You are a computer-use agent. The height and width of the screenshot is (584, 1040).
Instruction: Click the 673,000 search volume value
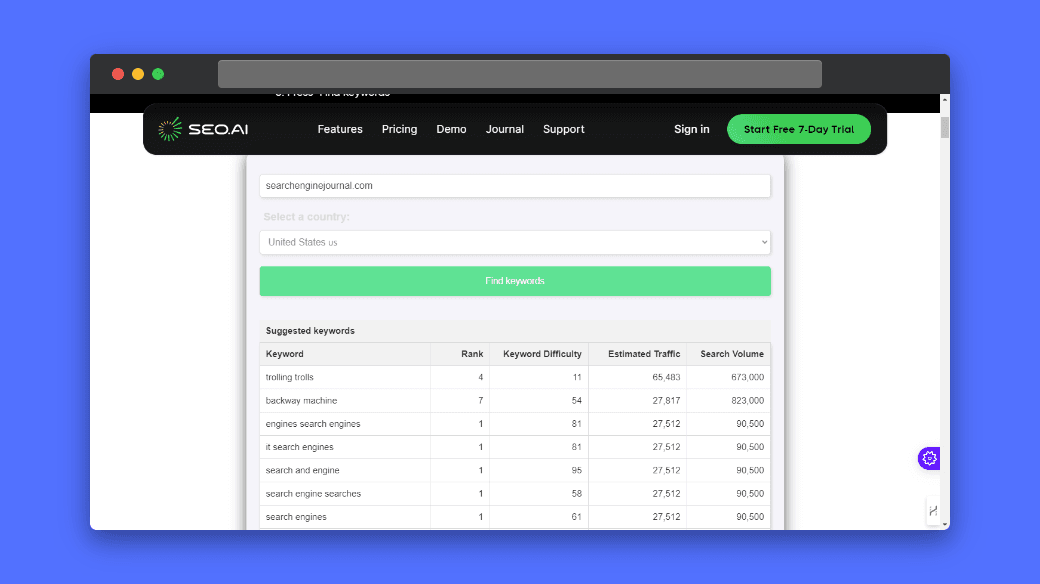pos(748,377)
